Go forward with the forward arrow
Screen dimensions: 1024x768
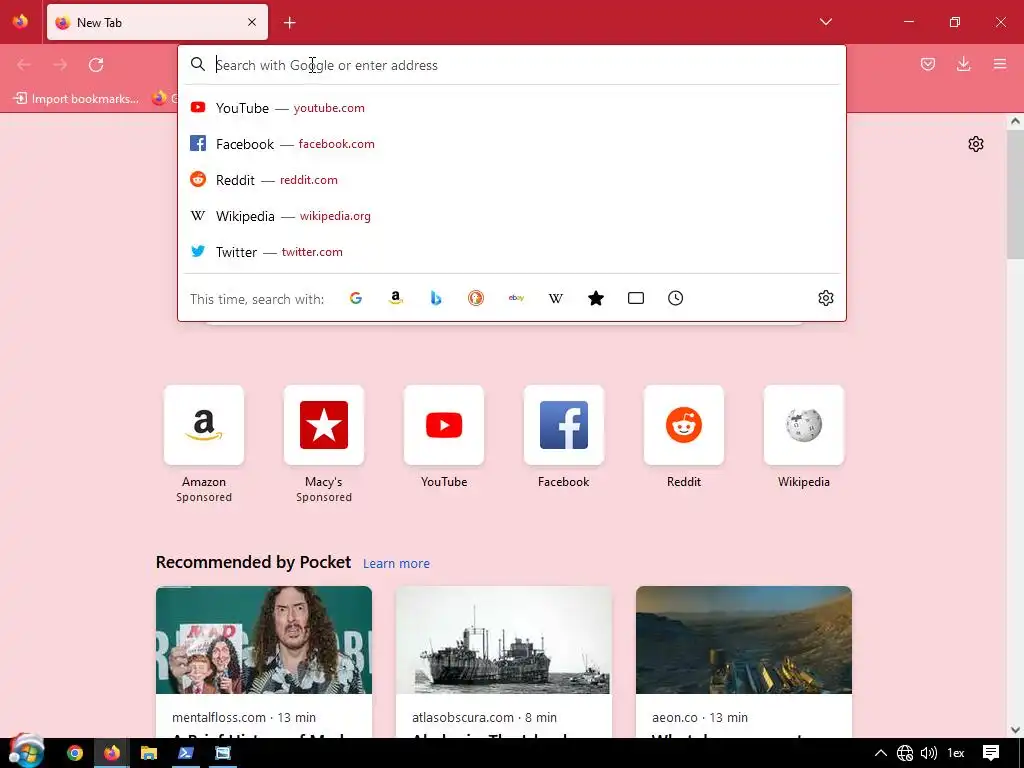[x=60, y=65]
